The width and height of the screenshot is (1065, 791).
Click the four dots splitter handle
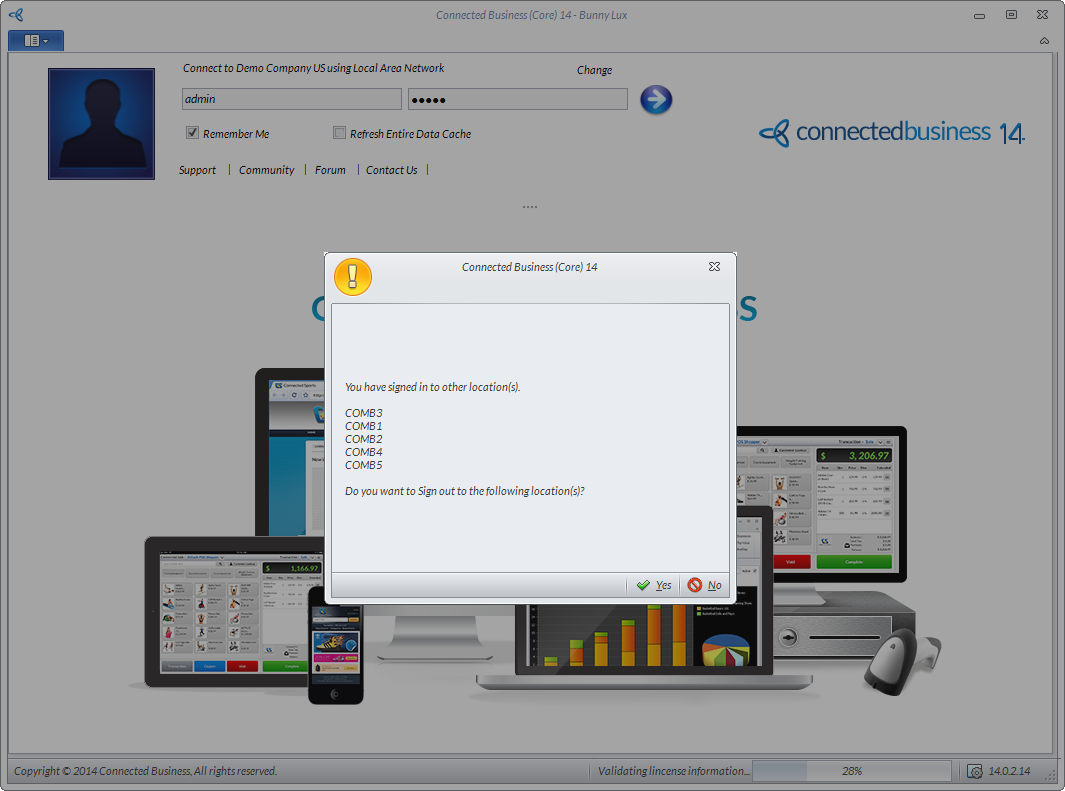530,206
